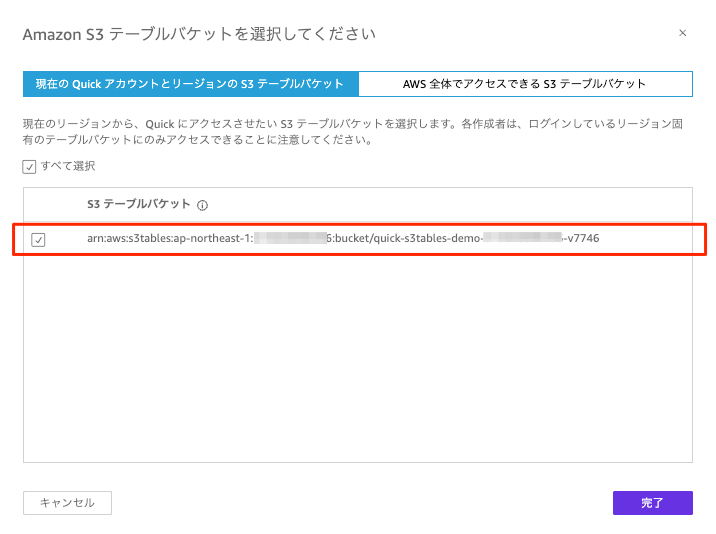This screenshot has width=716, height=534.
Task: Close the S3 table bucket dialog
Action: pos(682,33)
